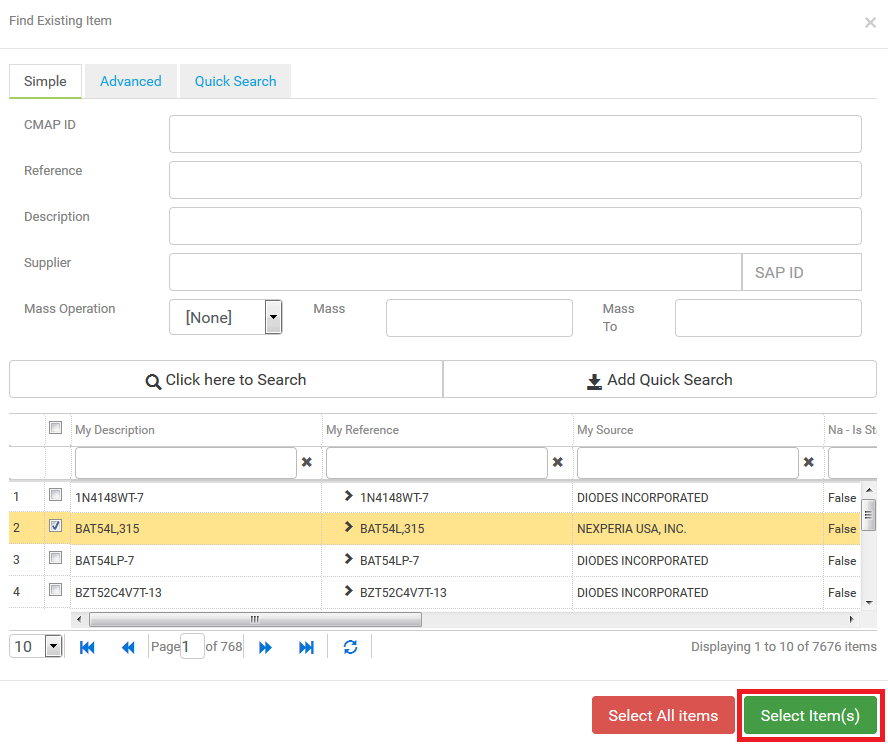The image size is (888, 746).
Task: Expand the BAT54LP-7 reference row
Action: (348, 559)
